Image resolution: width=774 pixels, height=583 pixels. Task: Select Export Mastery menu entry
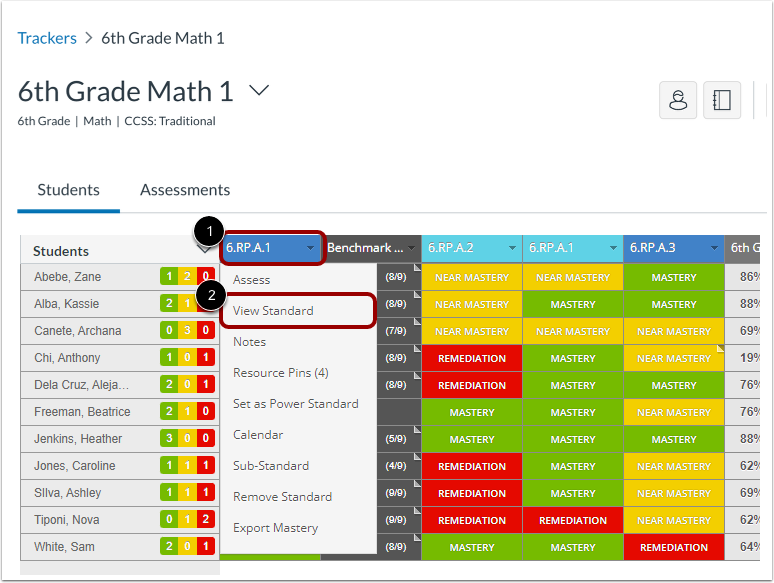275,528
